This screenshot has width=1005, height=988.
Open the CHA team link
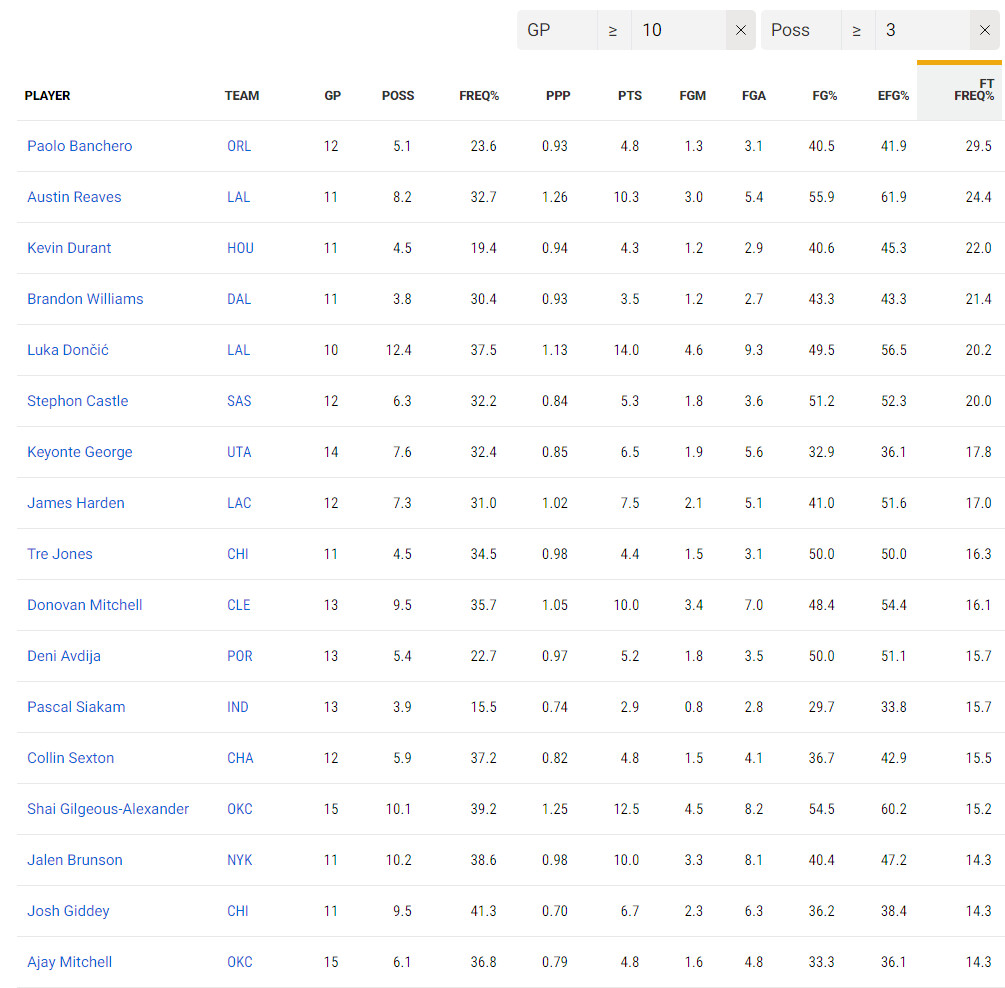pos(240,758)
